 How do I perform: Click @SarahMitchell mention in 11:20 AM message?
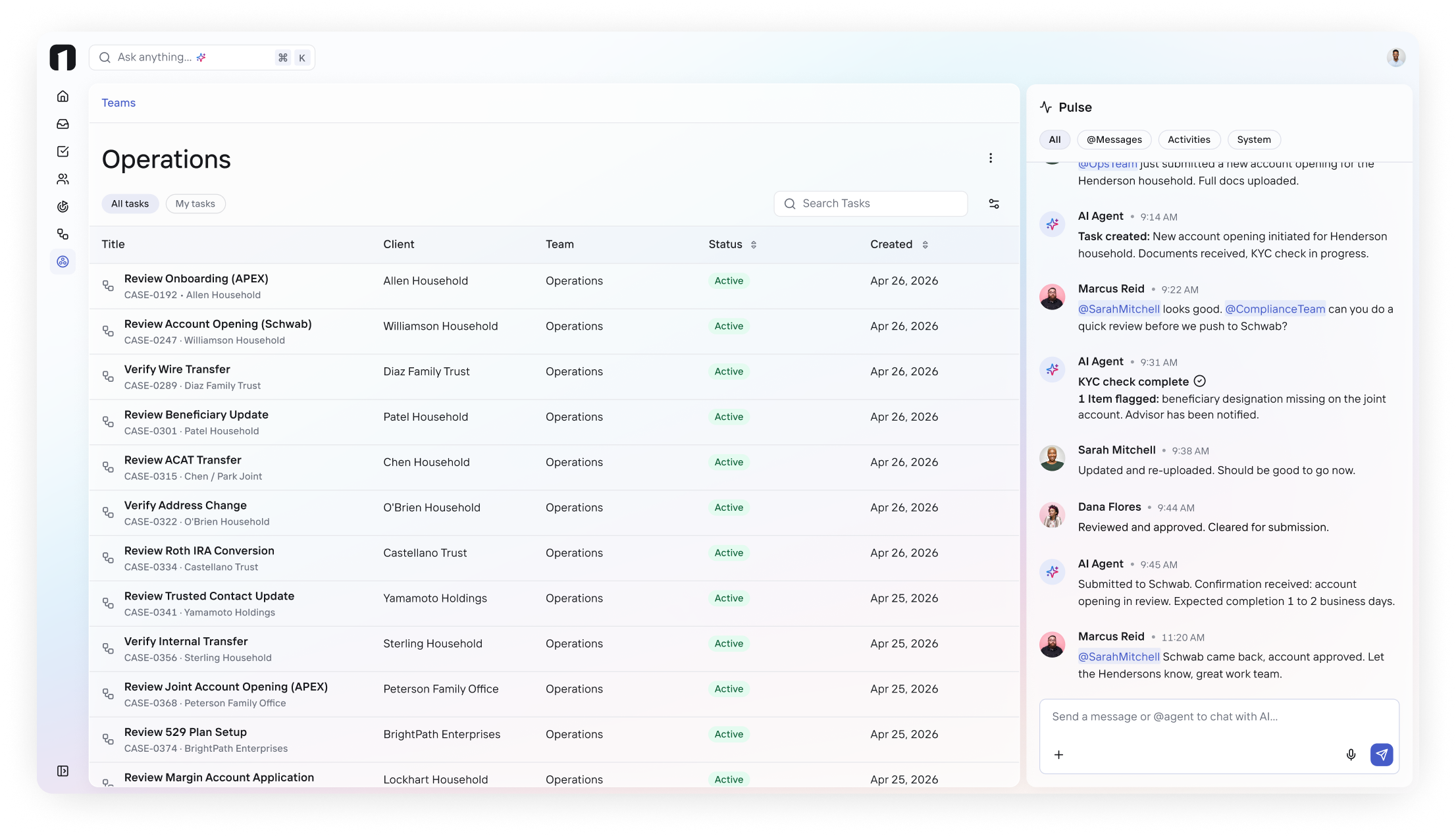point(1119,656)
